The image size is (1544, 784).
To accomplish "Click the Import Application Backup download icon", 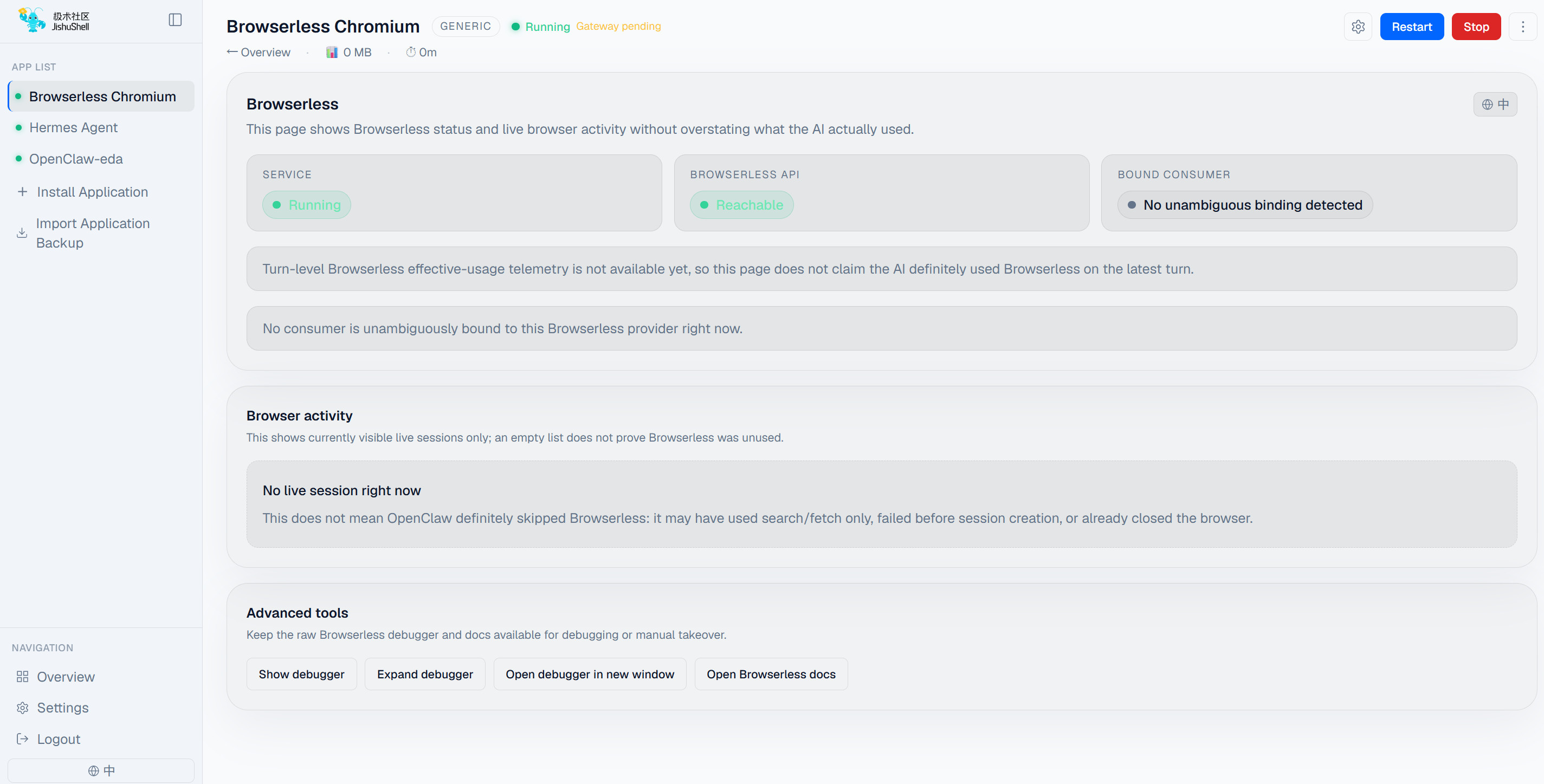I will 22,233.
